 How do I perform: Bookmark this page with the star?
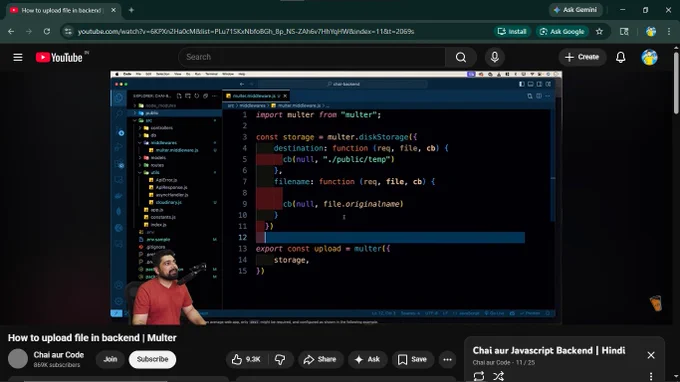[599, 32]
